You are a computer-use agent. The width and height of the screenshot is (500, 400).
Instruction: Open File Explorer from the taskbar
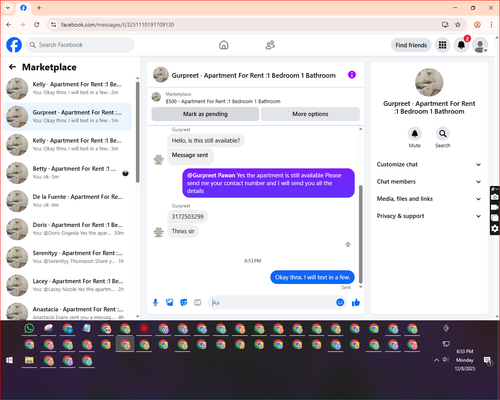29,361
